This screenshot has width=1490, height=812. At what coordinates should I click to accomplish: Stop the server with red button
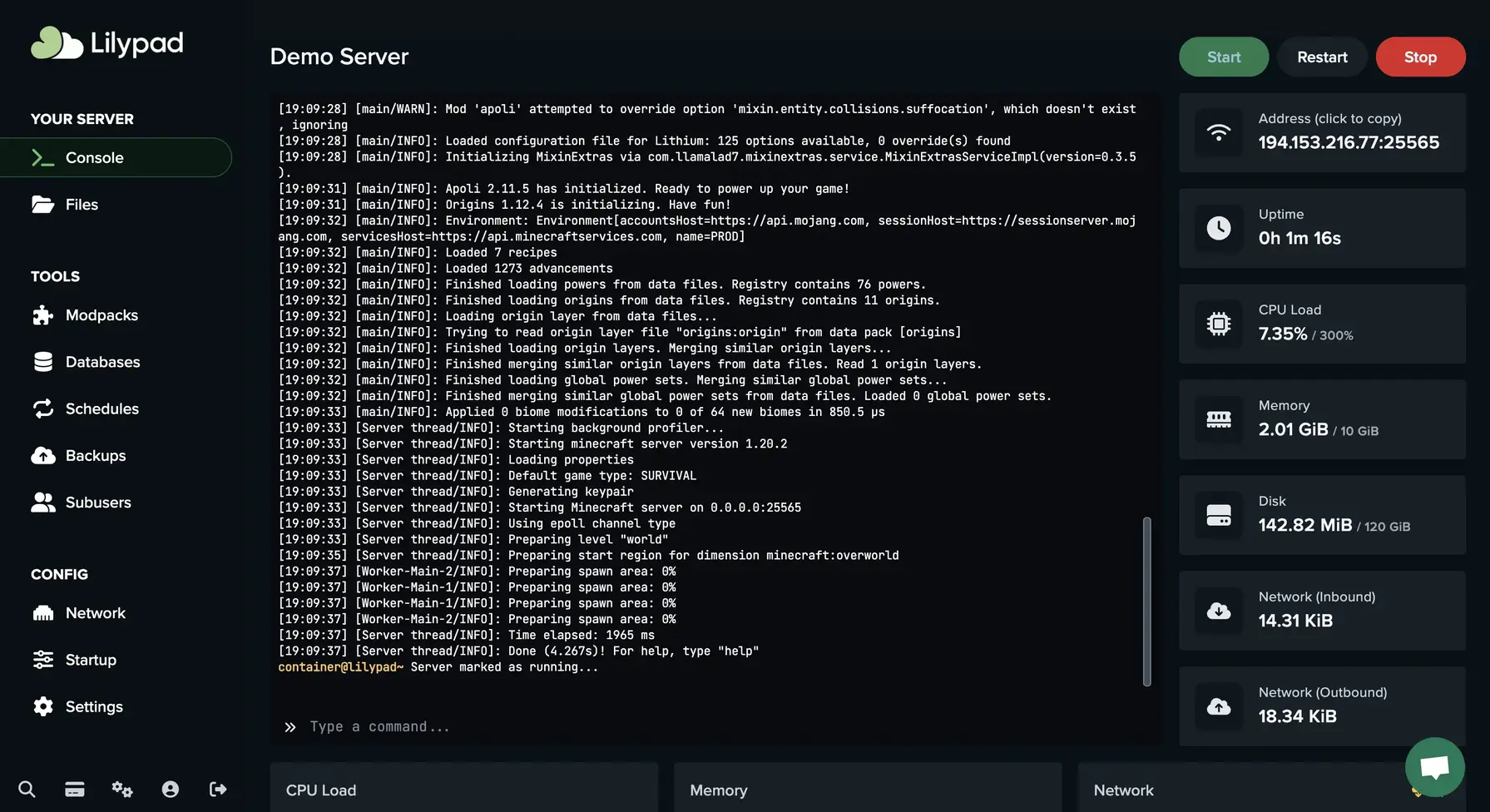tap(1420, 57)
